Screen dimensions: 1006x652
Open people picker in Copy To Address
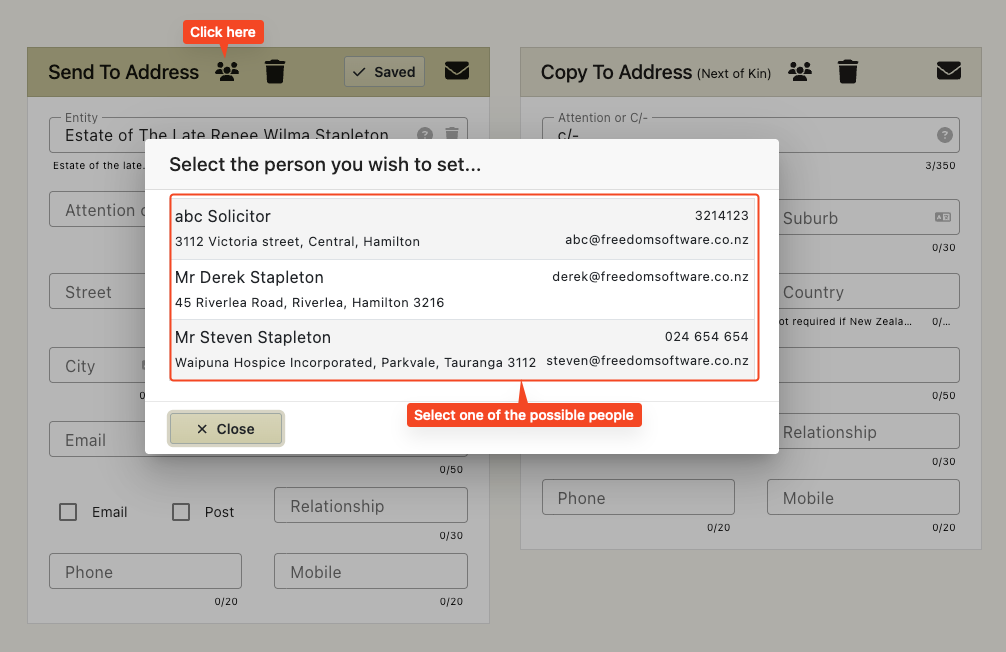799,71
